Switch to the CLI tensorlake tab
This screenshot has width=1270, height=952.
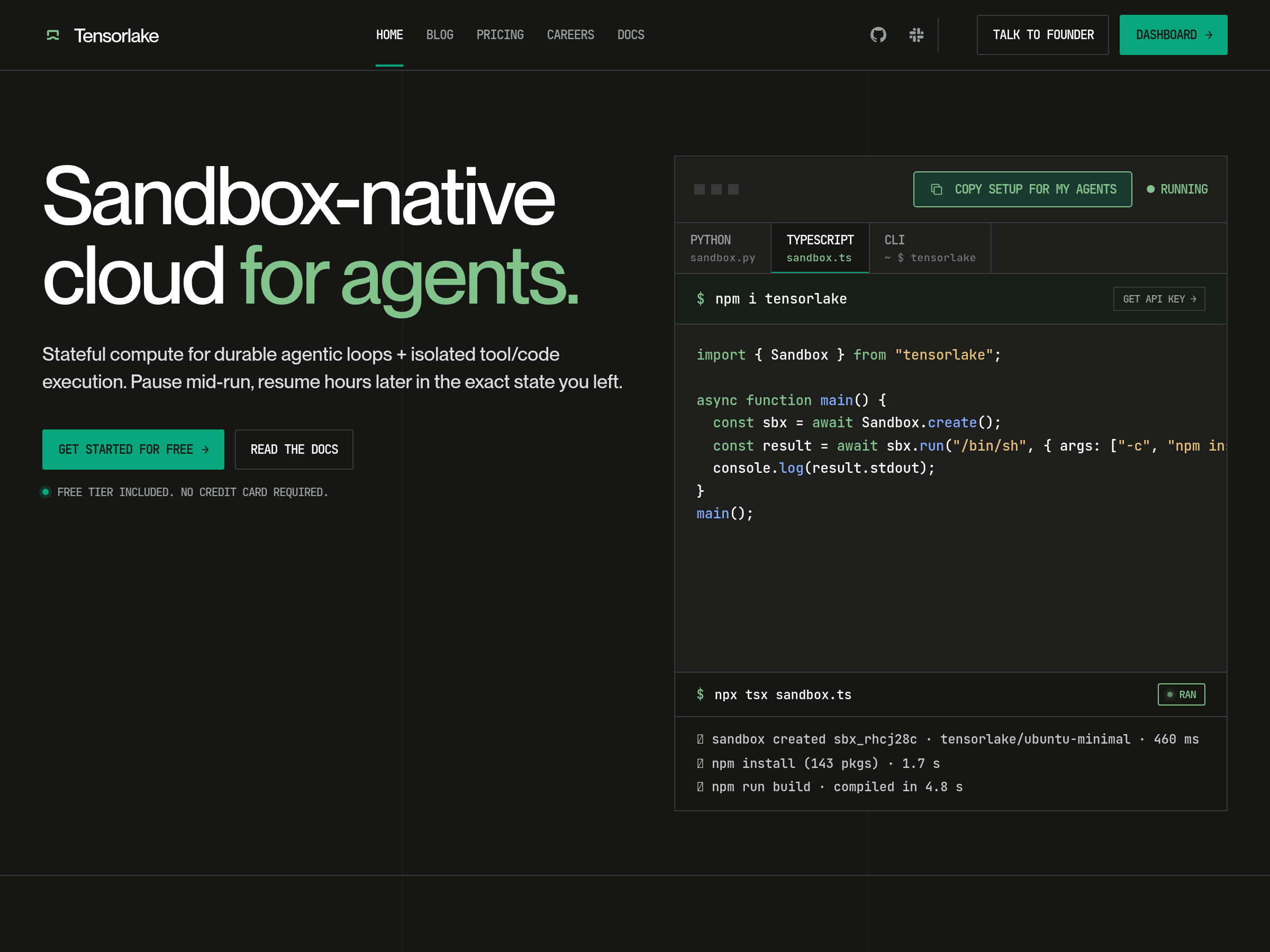pyautogui.click(x=930, y=248)
